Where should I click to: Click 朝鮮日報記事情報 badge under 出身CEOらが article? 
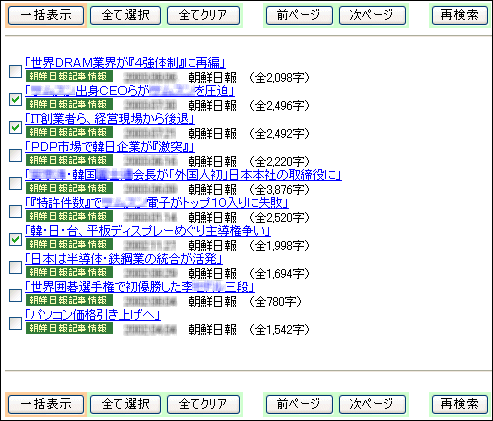click(x=69, y=104)
